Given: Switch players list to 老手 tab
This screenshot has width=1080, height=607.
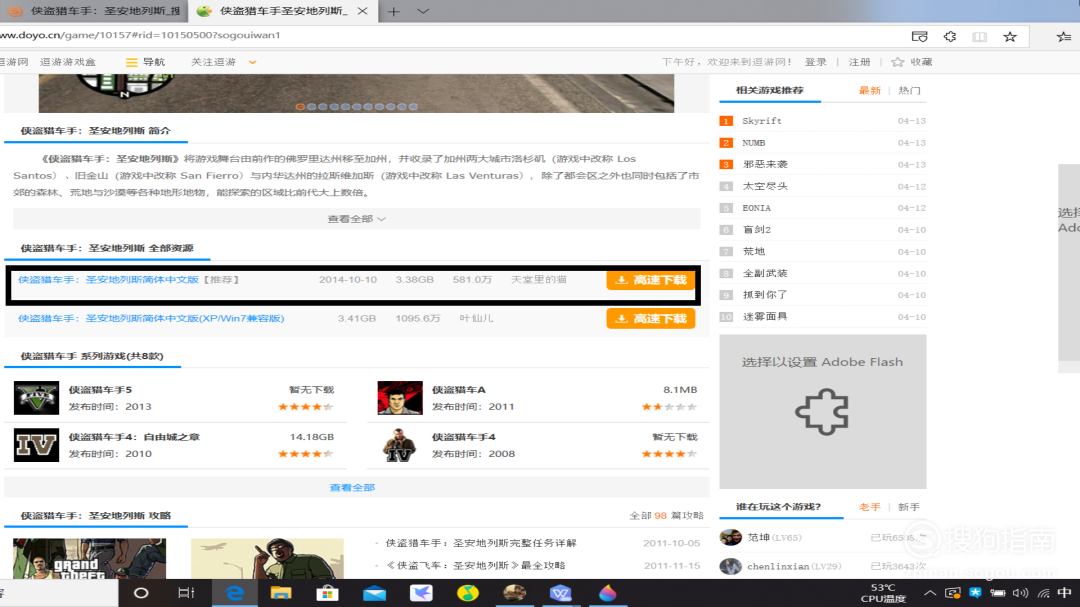Looking at the screenshot, I should [x=869, y=506].
